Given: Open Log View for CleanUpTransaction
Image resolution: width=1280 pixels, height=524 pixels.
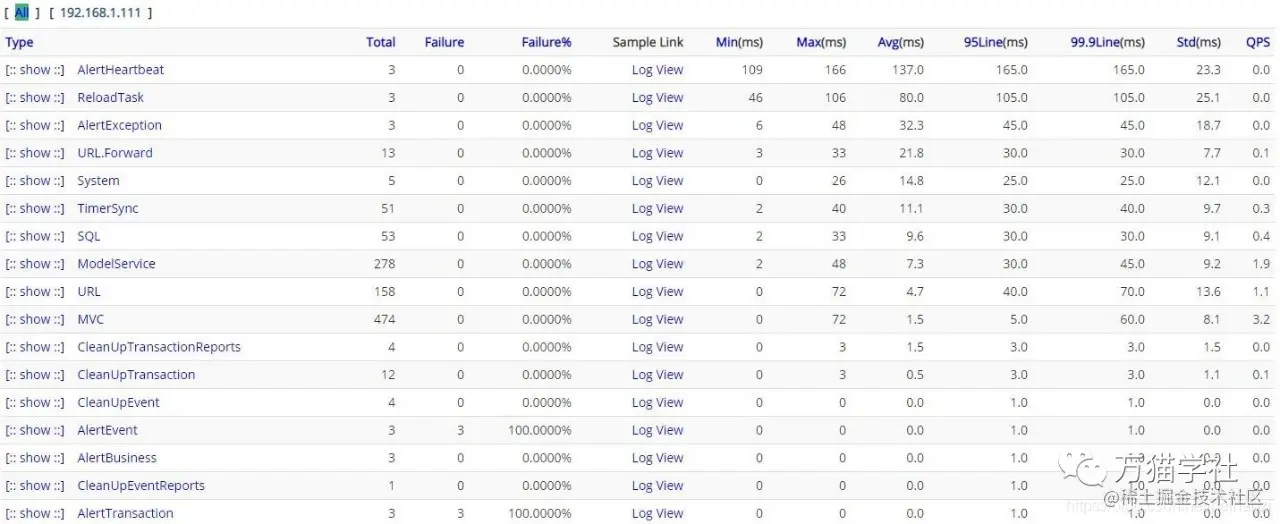Looking at the screenshot, I should (x=657, y=375).
